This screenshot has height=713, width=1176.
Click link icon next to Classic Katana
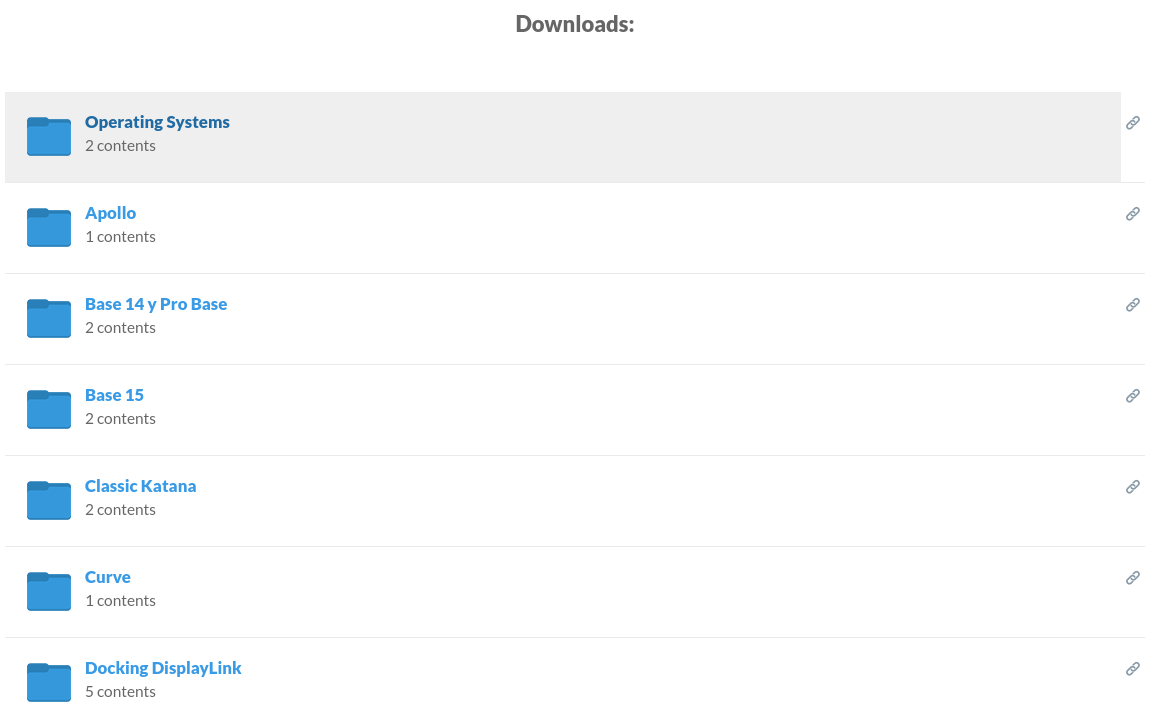click(1133, 487)
